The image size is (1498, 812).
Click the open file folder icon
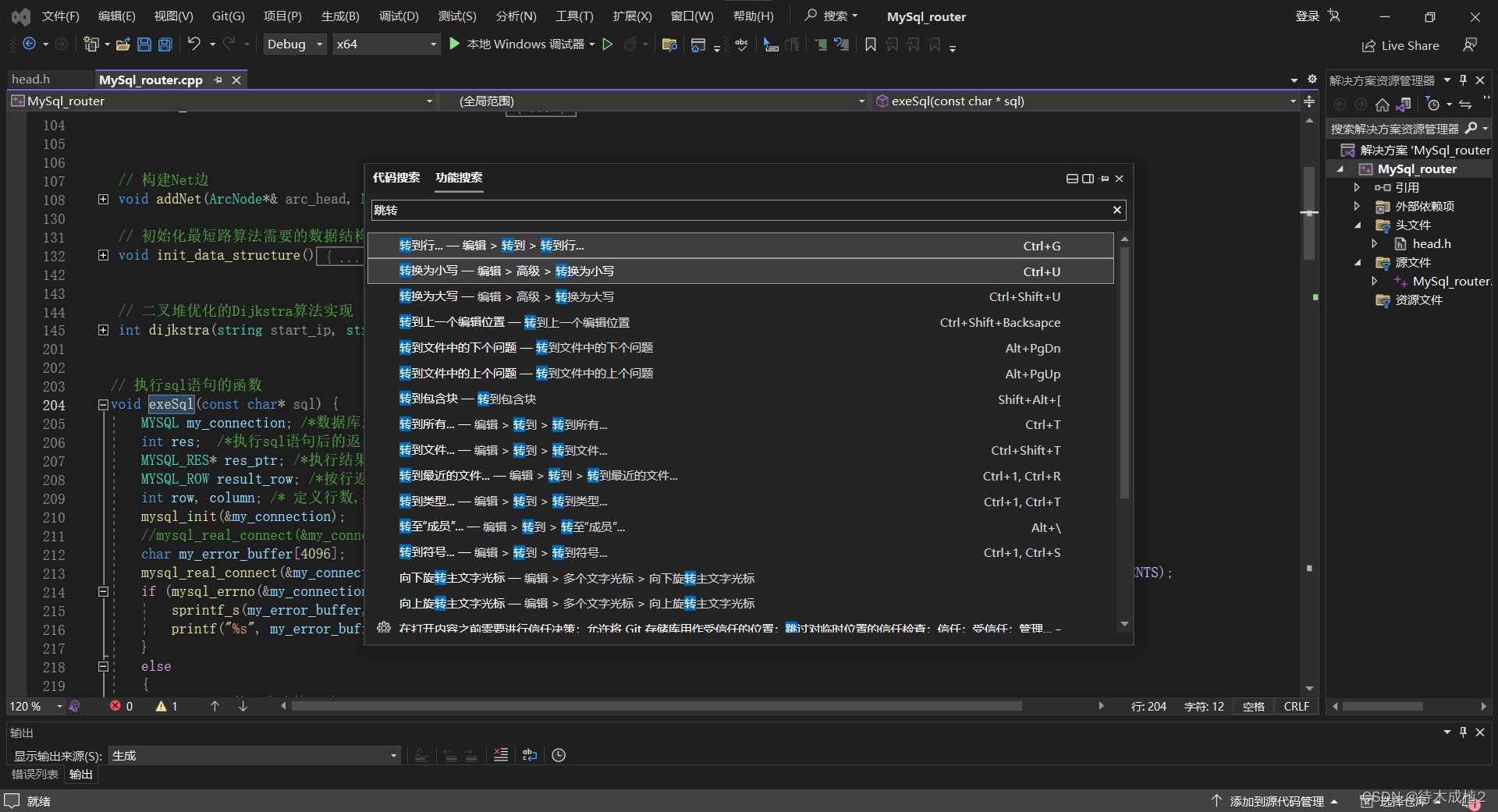(x=122, y=44)
